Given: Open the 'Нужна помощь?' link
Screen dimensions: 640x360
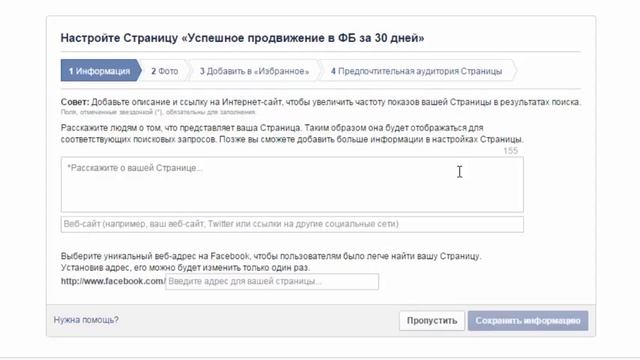Looking at the screenshot, I should coord(86,320).
